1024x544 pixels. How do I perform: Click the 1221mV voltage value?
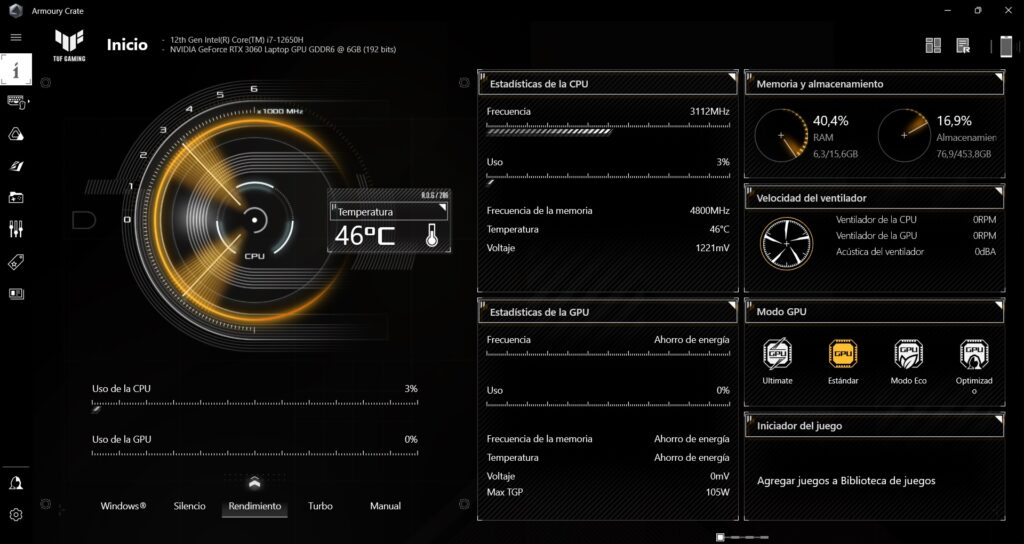point(712,248)
